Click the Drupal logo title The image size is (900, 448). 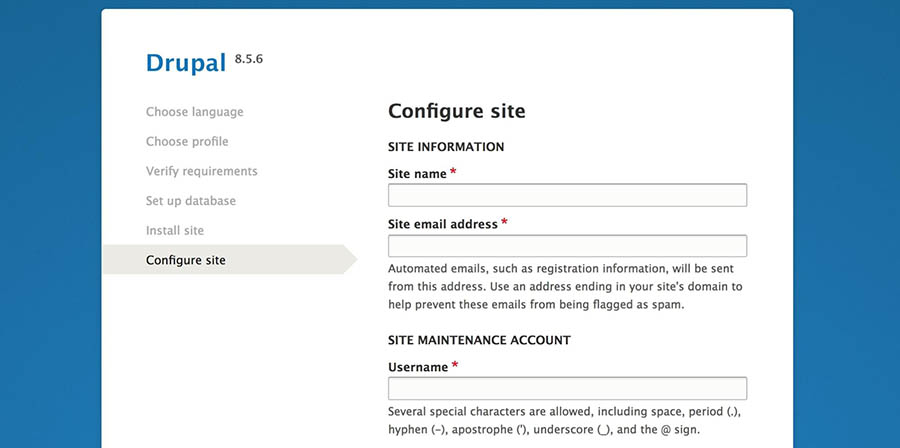click(x=186, y=63)
